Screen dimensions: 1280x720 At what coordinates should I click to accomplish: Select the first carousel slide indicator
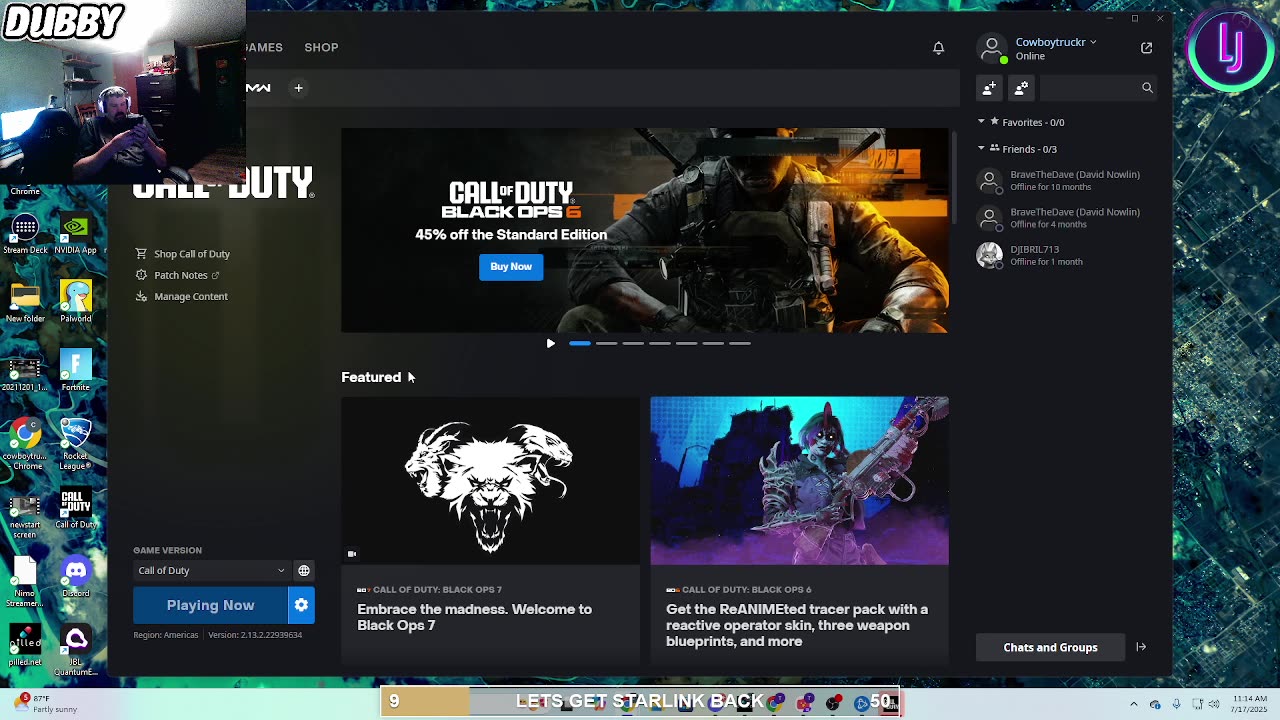coord(580,343)
